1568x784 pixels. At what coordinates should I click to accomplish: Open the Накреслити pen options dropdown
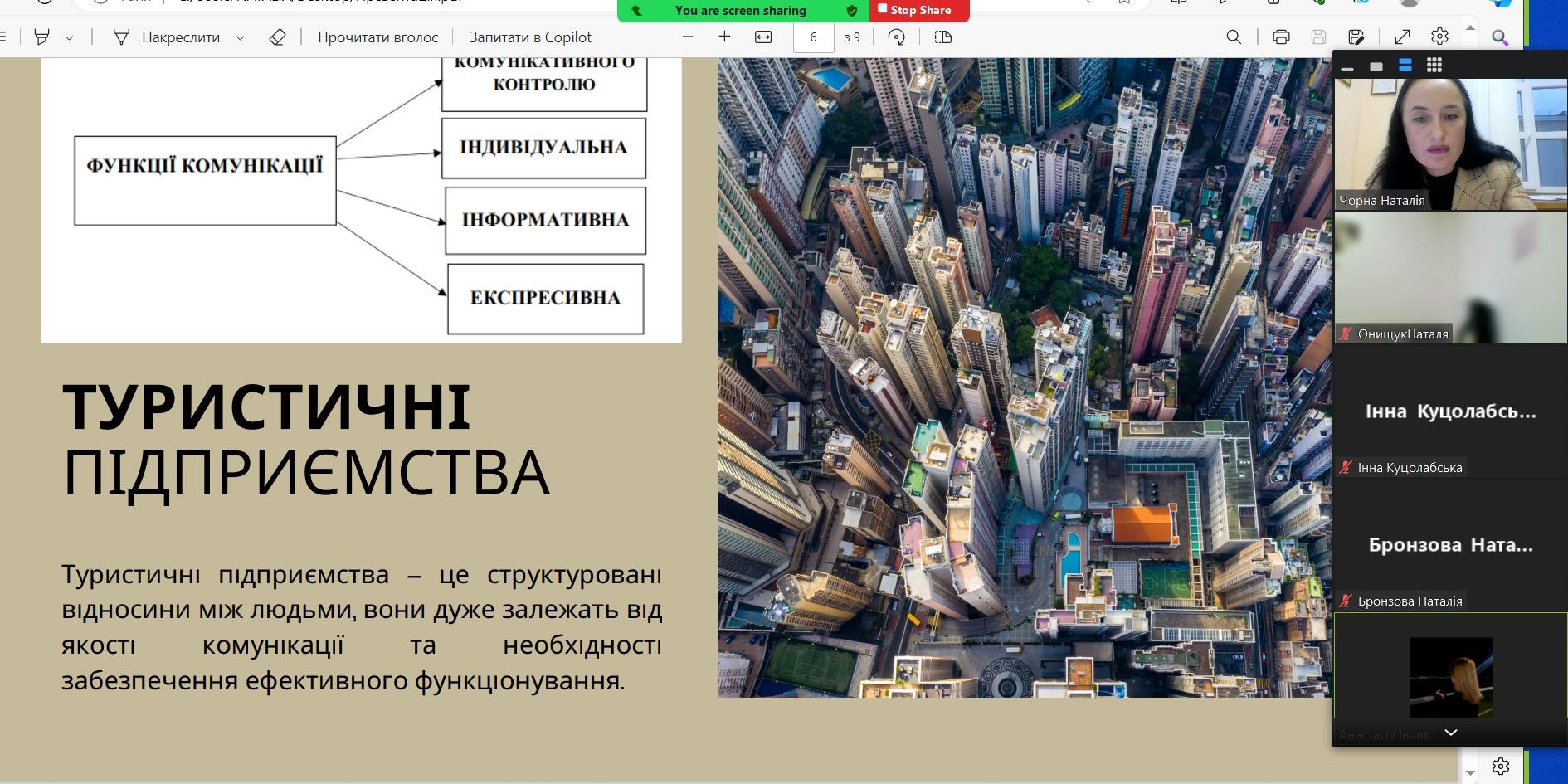[x=241, y=37]
